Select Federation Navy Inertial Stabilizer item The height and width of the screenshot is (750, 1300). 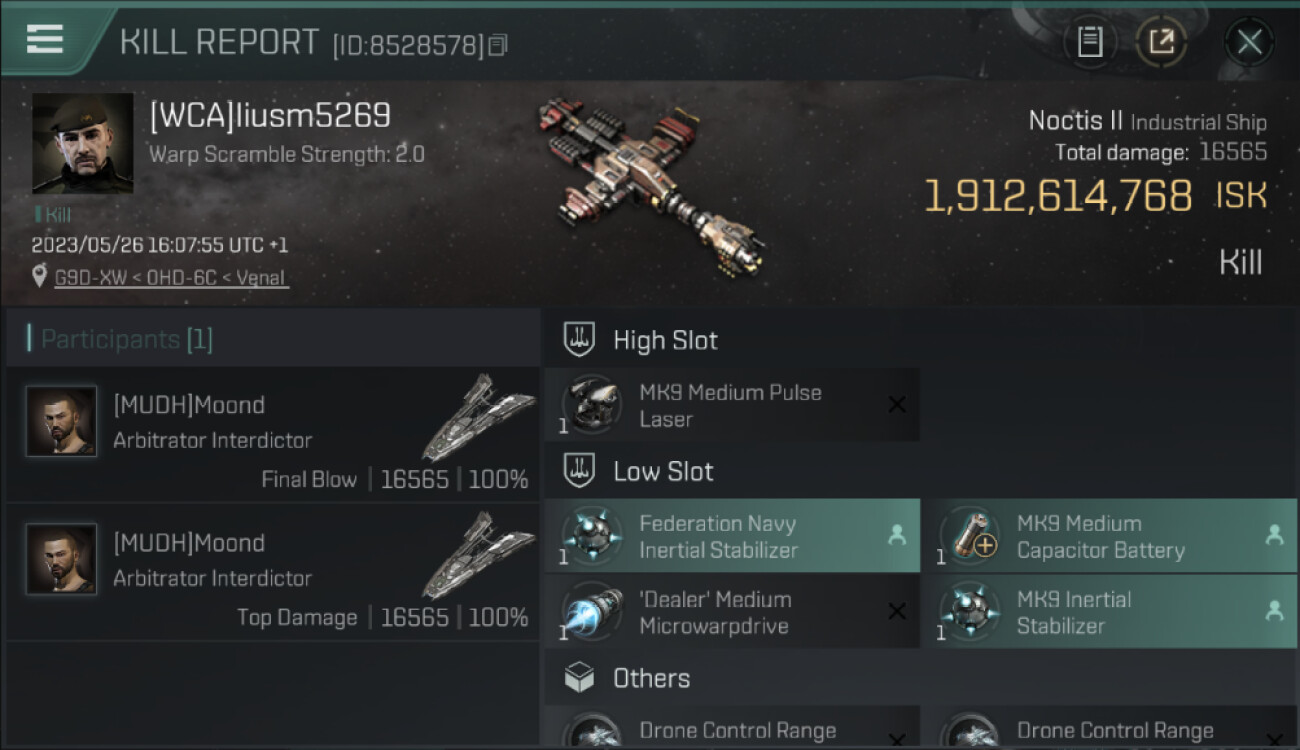click(x=732, y=536)
